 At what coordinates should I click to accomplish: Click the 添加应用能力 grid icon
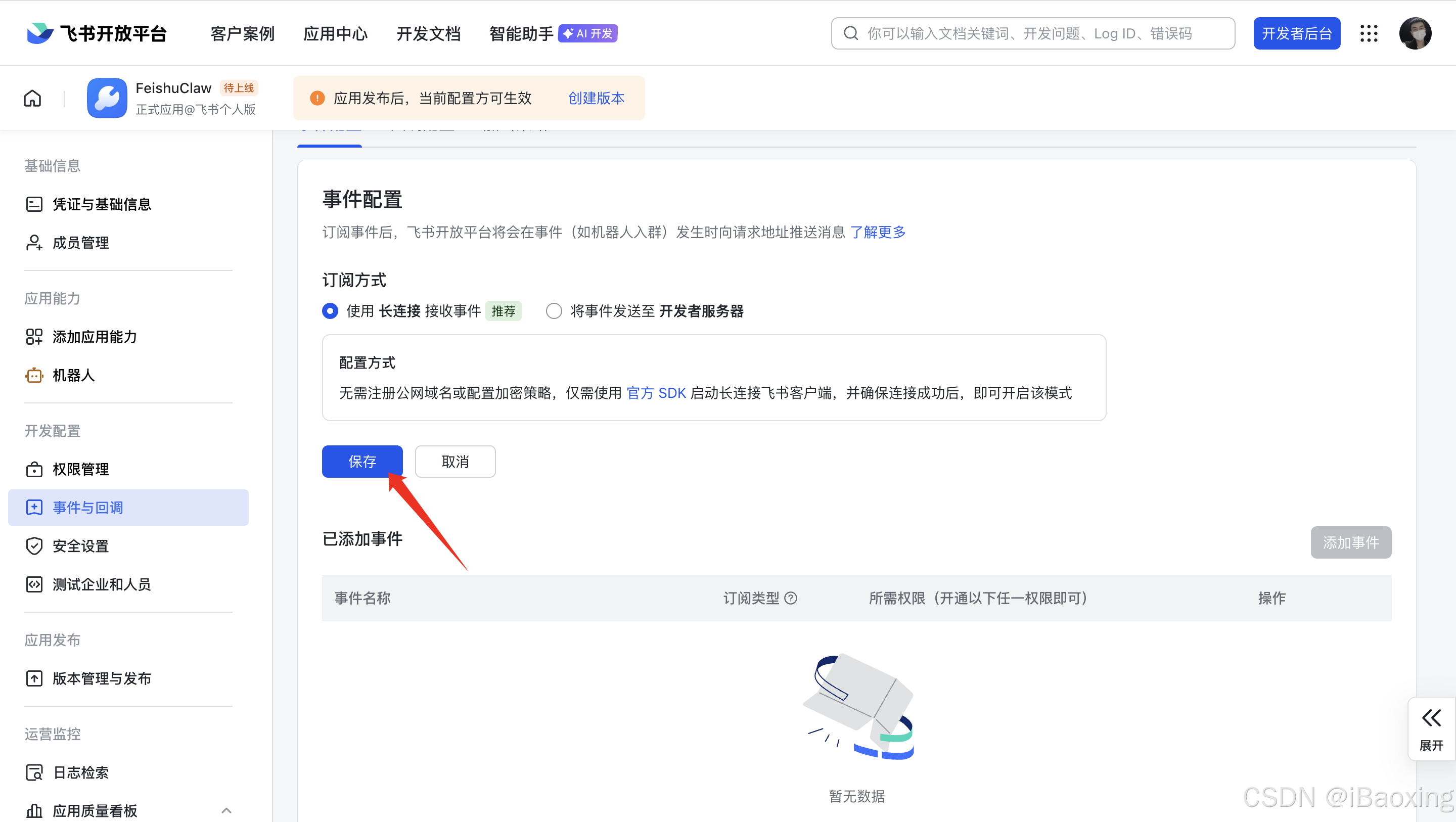tap(34, 336)
